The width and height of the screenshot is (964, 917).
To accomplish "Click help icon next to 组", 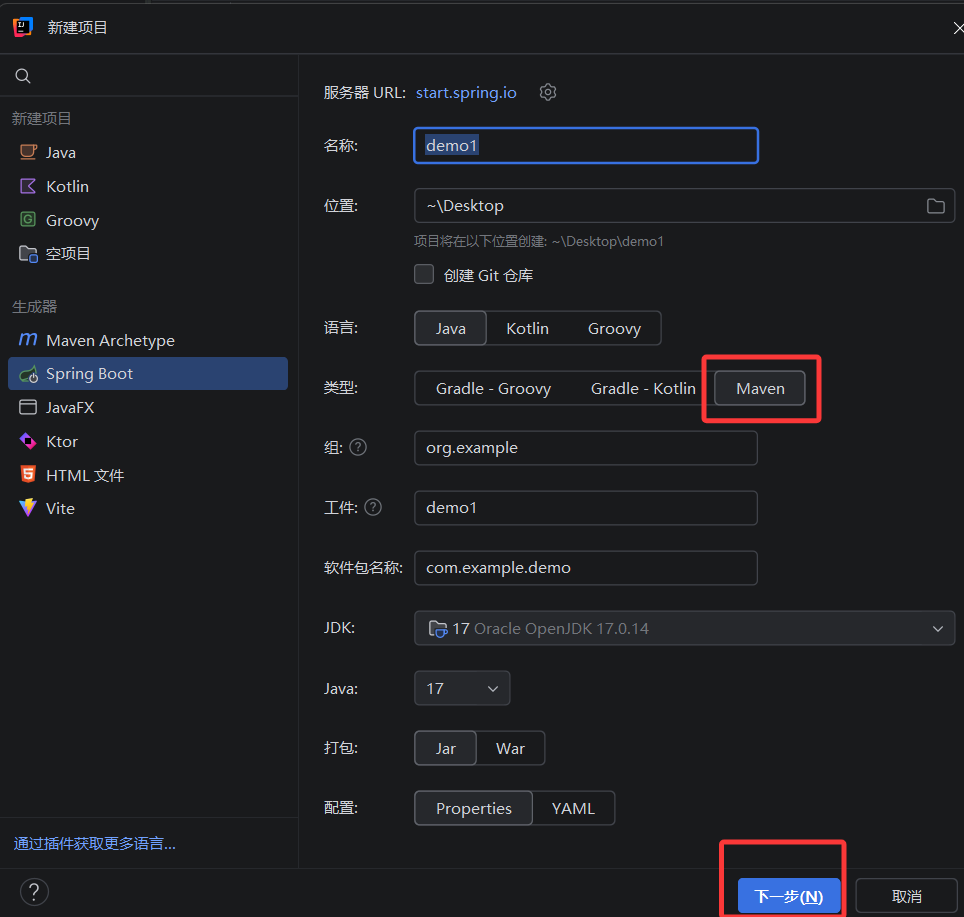I will [x=358, y=447].
